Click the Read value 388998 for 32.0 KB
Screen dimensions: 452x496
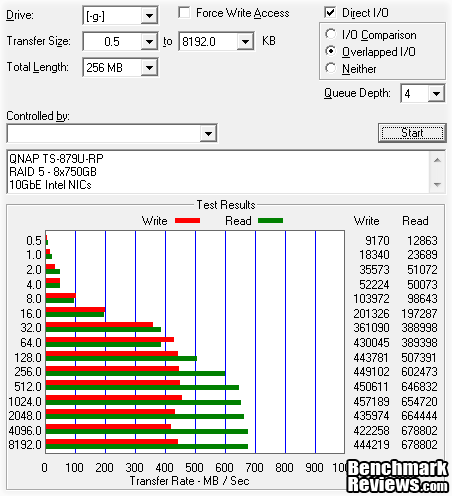pos(419,328)
